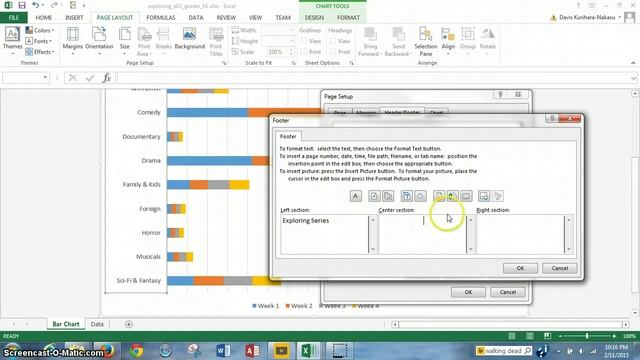The height and width of the screenshot is (360, 640).
Task: Click inside the Right section footer box
Action: (520, 234)
